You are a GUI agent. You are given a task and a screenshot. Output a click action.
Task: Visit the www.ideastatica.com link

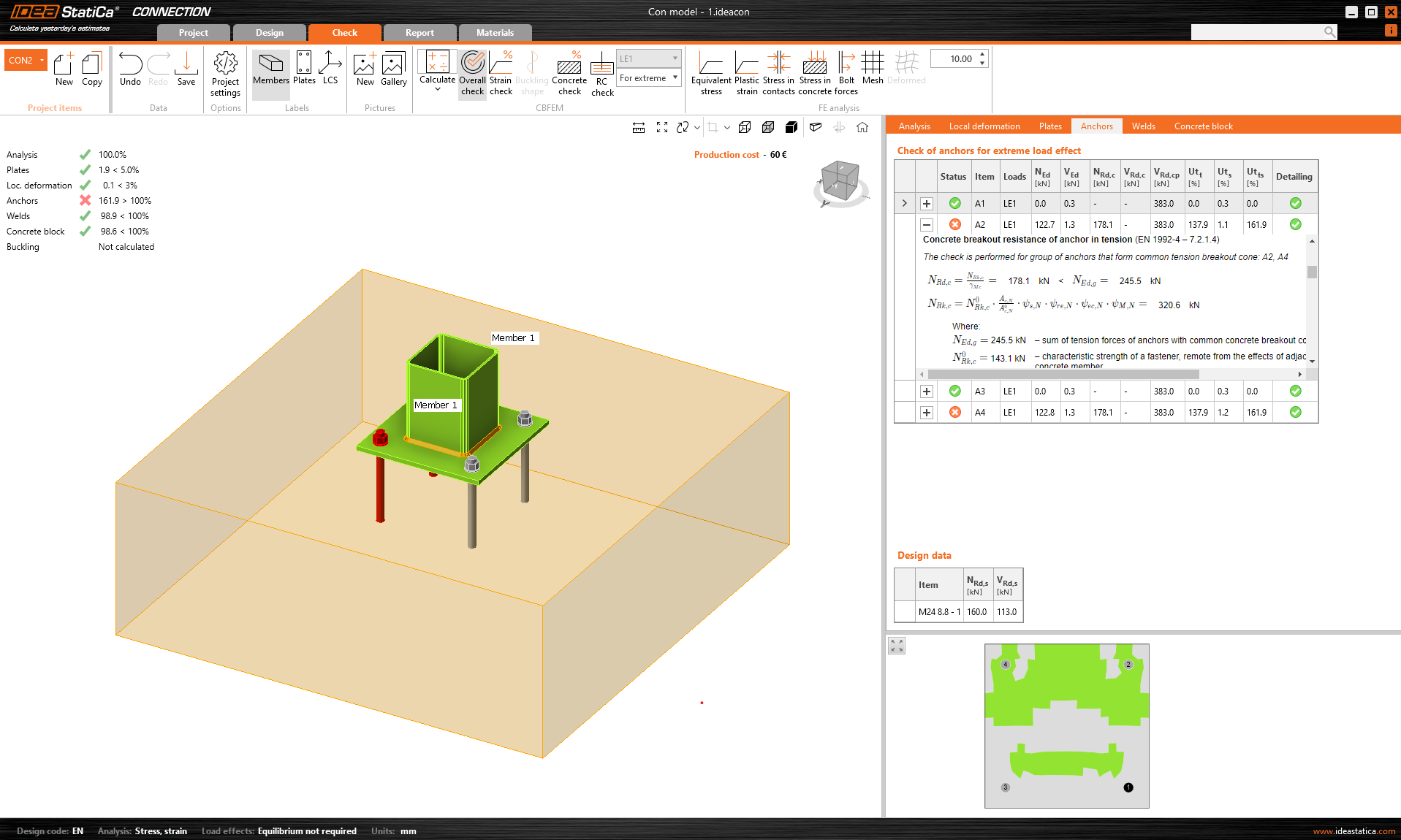(1353, 831)
